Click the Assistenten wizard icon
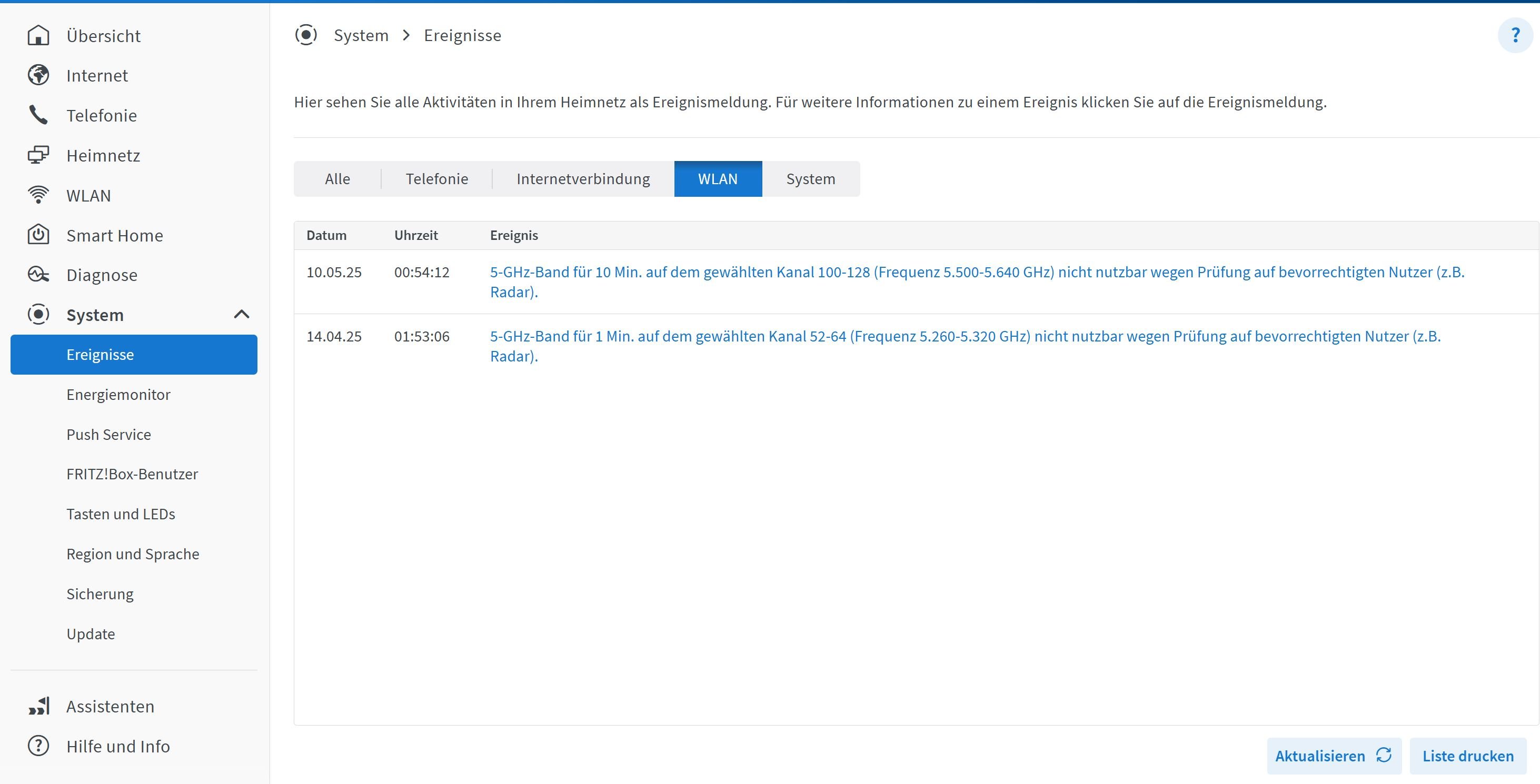Image resolution: width=1540 pixels, height=784 pixels. (x=38, y=706)
